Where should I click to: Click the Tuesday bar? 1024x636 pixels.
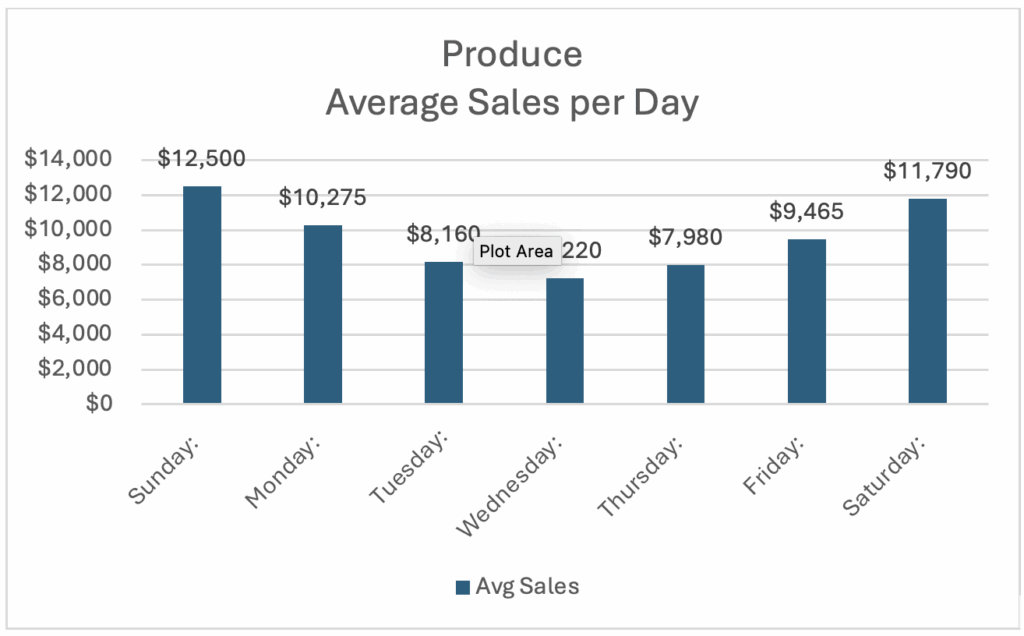[444, 333]
